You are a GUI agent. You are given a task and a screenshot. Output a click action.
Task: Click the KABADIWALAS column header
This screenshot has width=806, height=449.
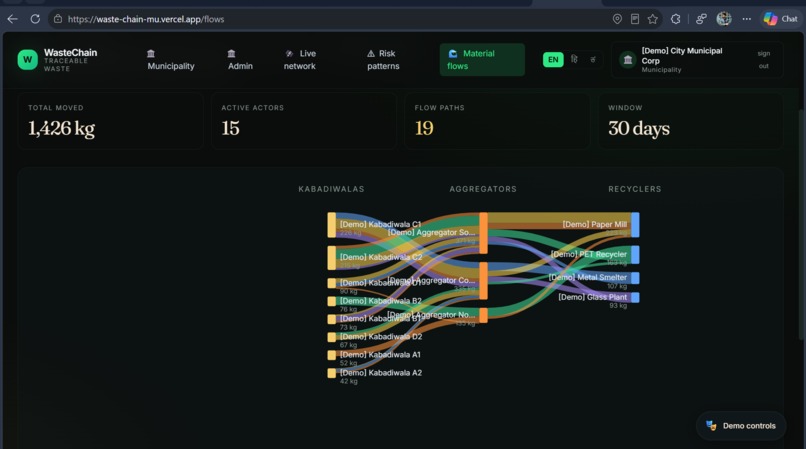(x=332, y=189)
